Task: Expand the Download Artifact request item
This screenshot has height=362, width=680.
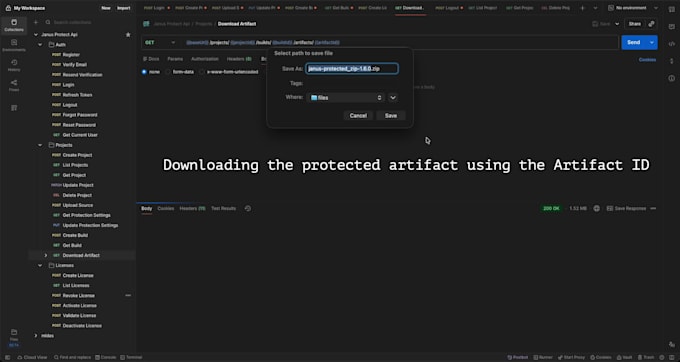Action: tap(46, 255)
